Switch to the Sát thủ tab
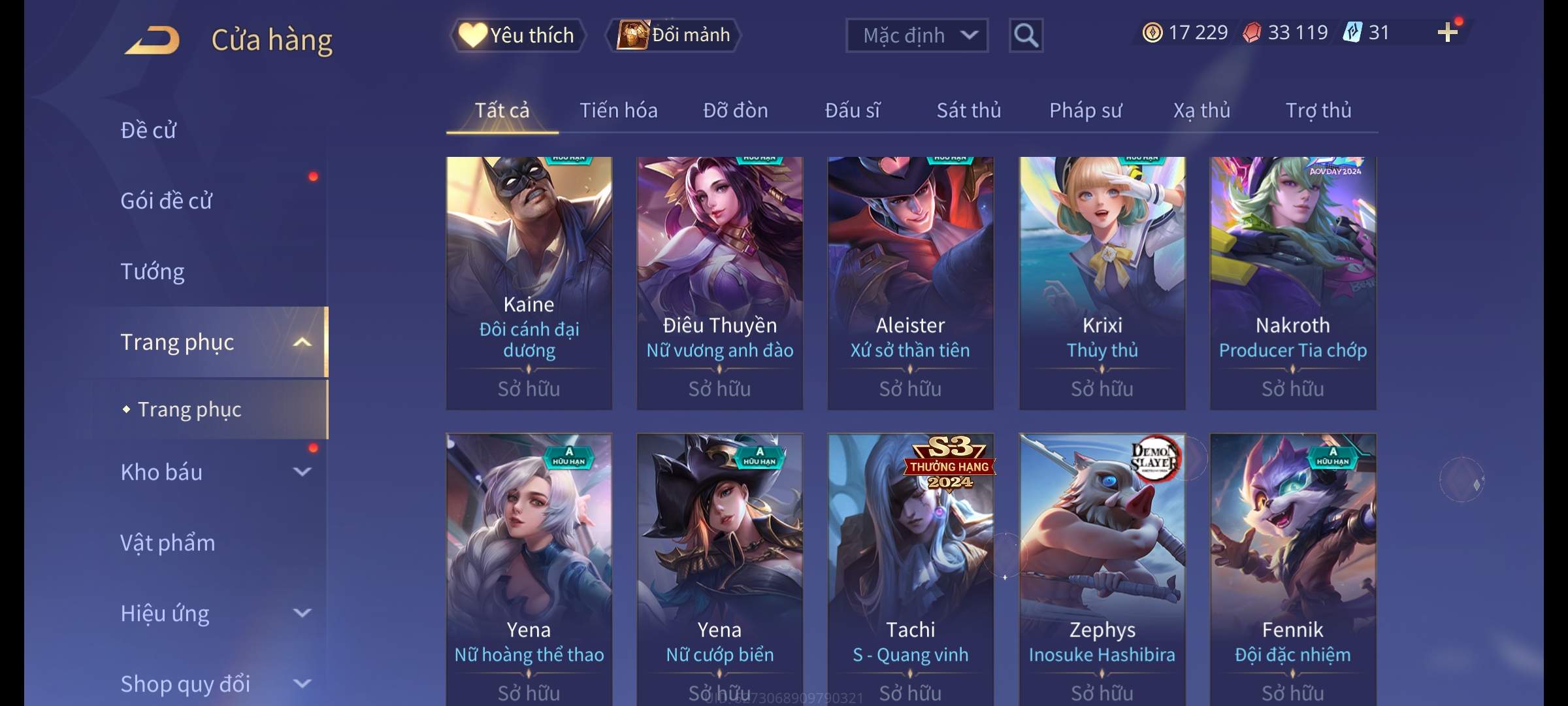Screen dimensions: 1568x706 click(x=968, y=110)
